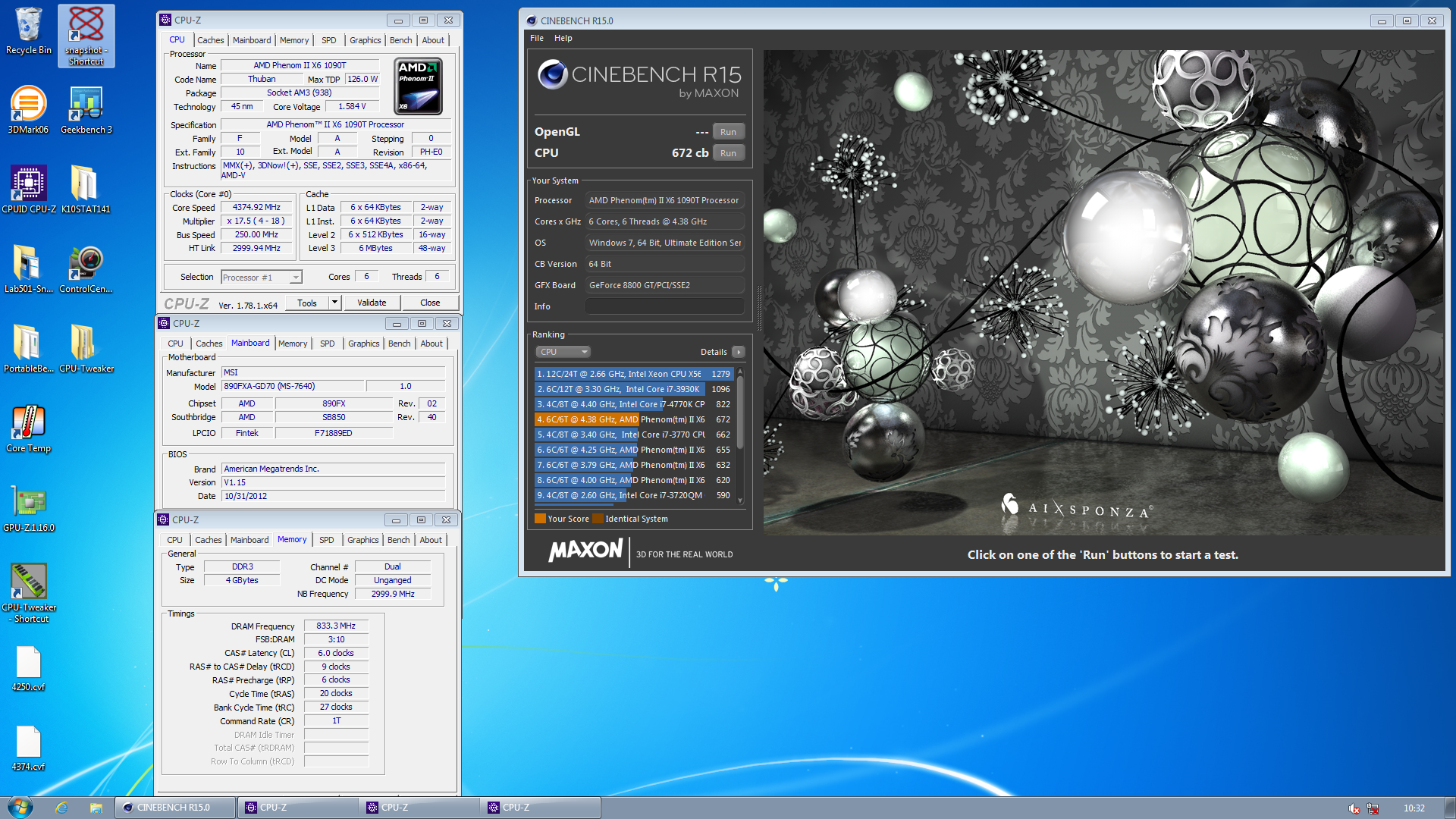
Task: Click the BIOS date 10/31/2012 field
Action: pyautogui.click(x=333, y=496)
